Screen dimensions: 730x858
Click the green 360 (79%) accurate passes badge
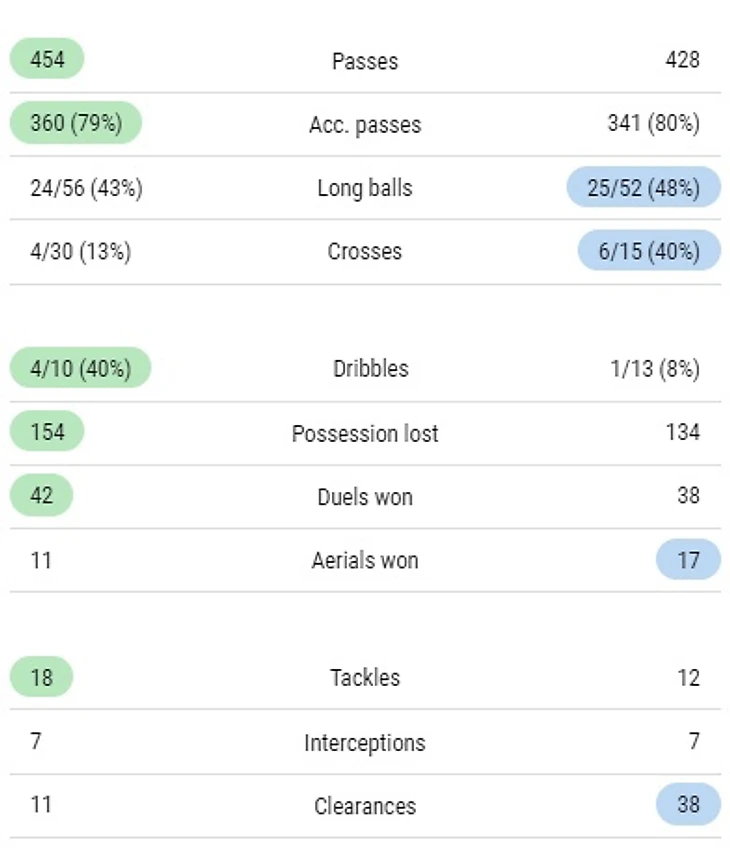pos(76,124)
